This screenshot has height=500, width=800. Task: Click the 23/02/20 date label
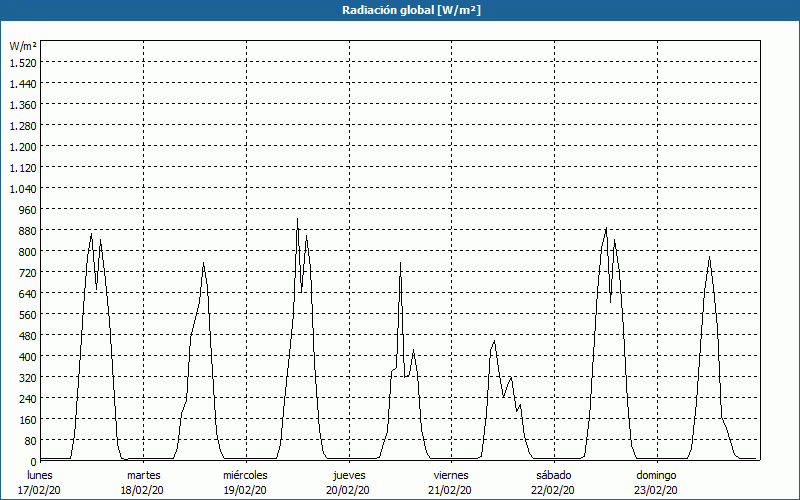656,490
